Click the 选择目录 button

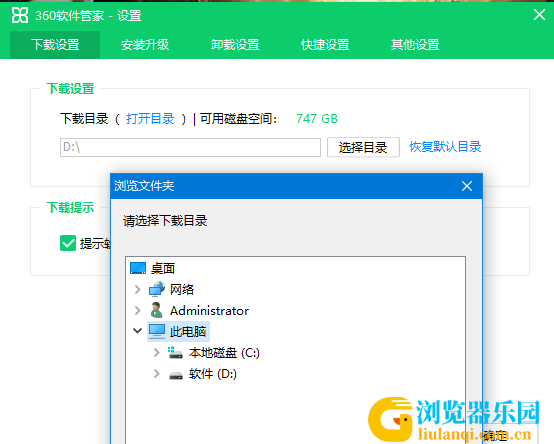tap(363, 147)
